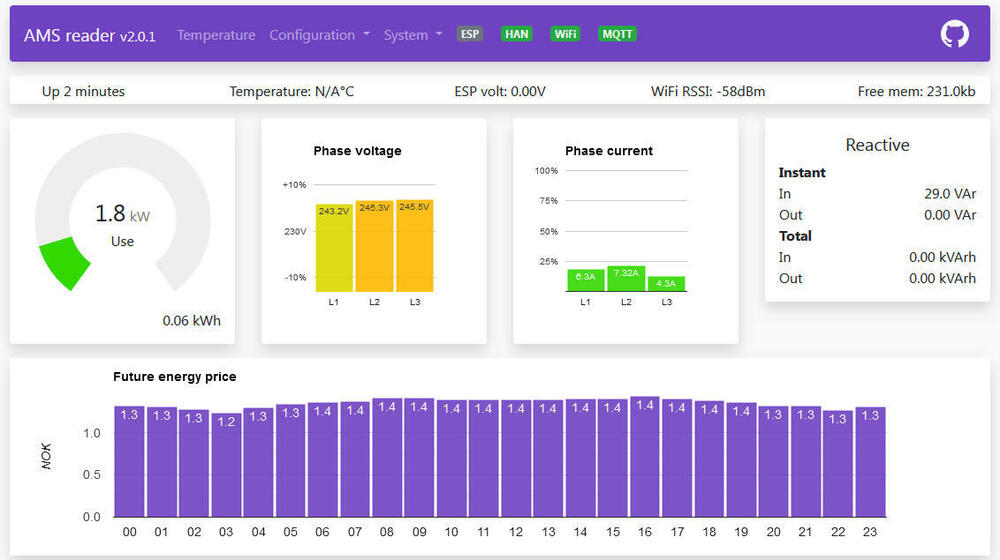Screen dimensions: 1000x560
Task: Open the Configuration dropdown menu
Action: pyautogui.click(x=319, y=35)
